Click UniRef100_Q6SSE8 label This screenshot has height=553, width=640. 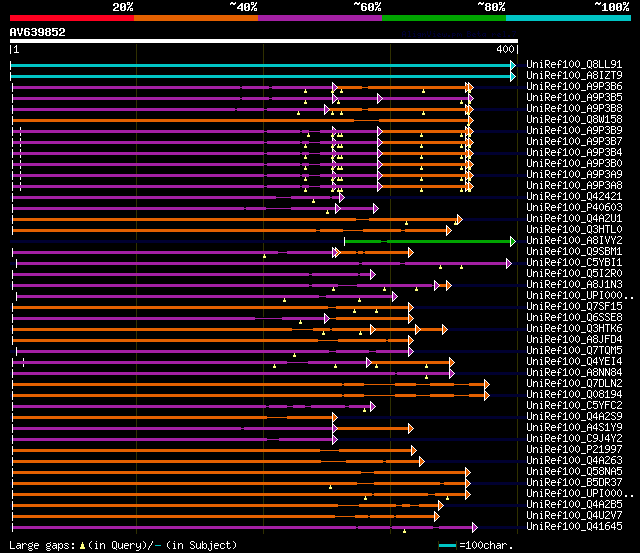pos(574,318)
